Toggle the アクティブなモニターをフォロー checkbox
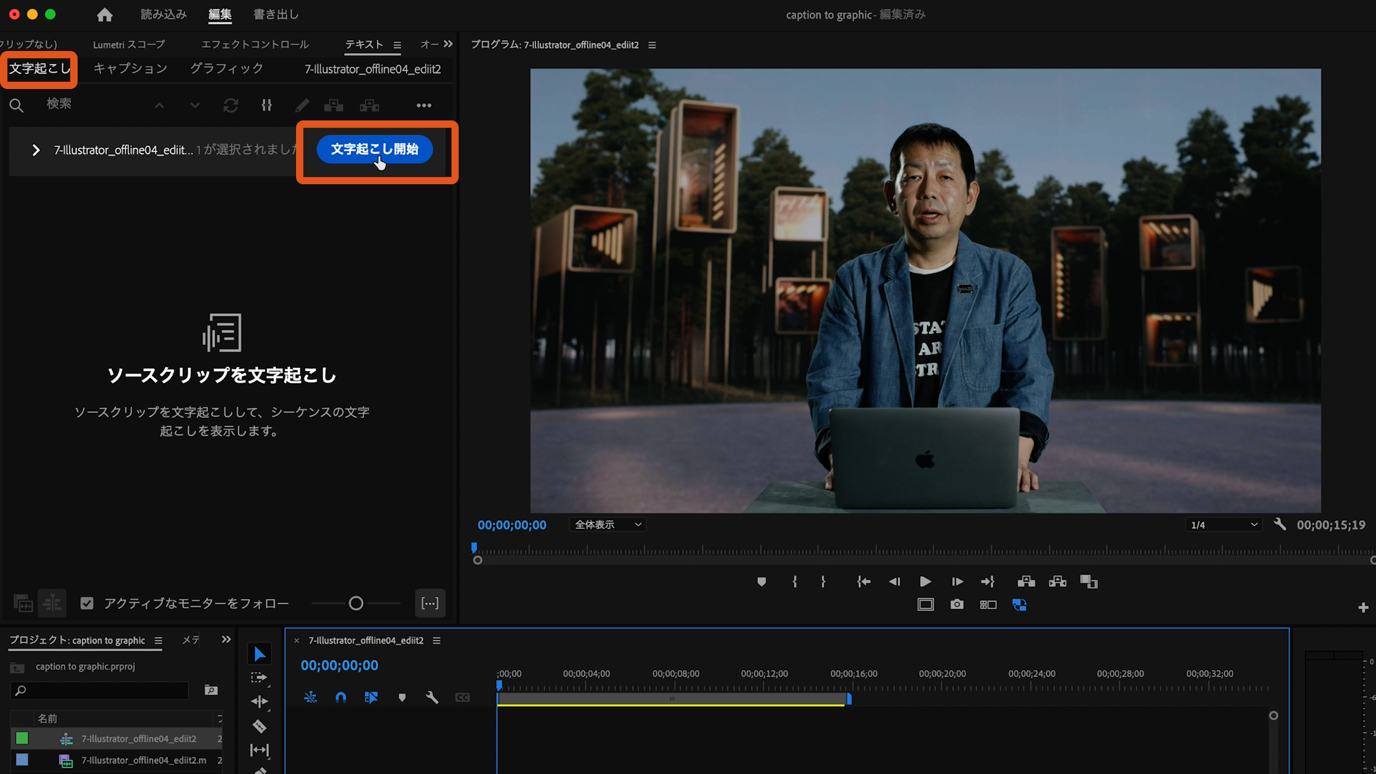This screenshot has height=774, width=1376. (87, 603)
